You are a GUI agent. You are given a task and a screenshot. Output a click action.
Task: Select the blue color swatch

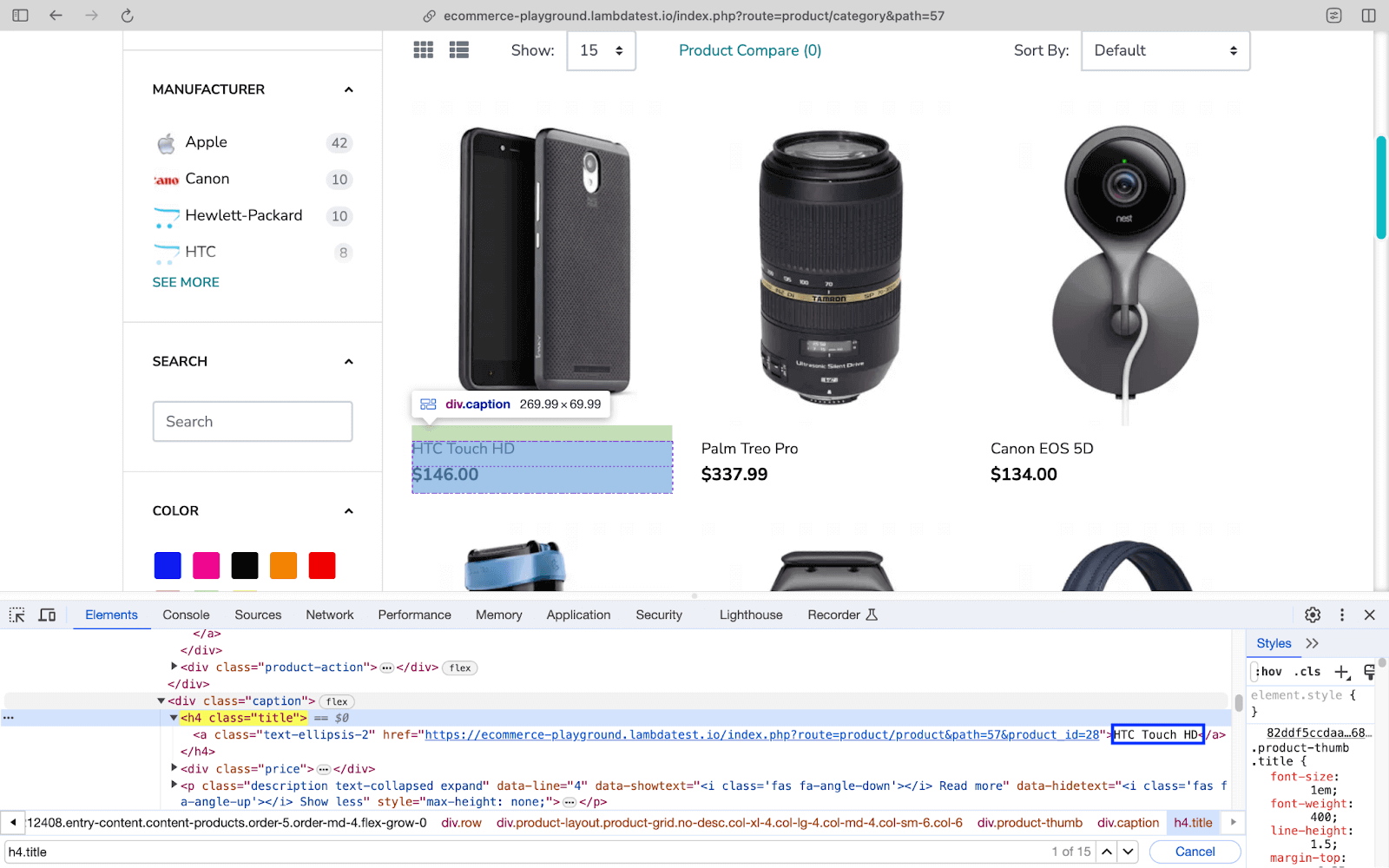[168, 566]
